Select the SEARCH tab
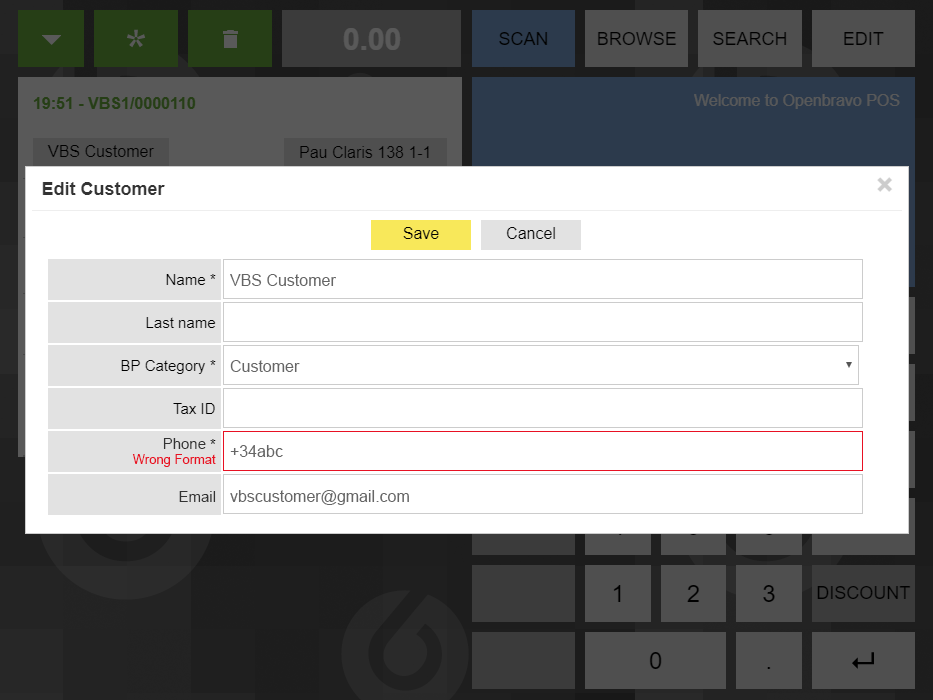This screenshot has width=933, height=700. pyautogui.click(x=749, y=39)
